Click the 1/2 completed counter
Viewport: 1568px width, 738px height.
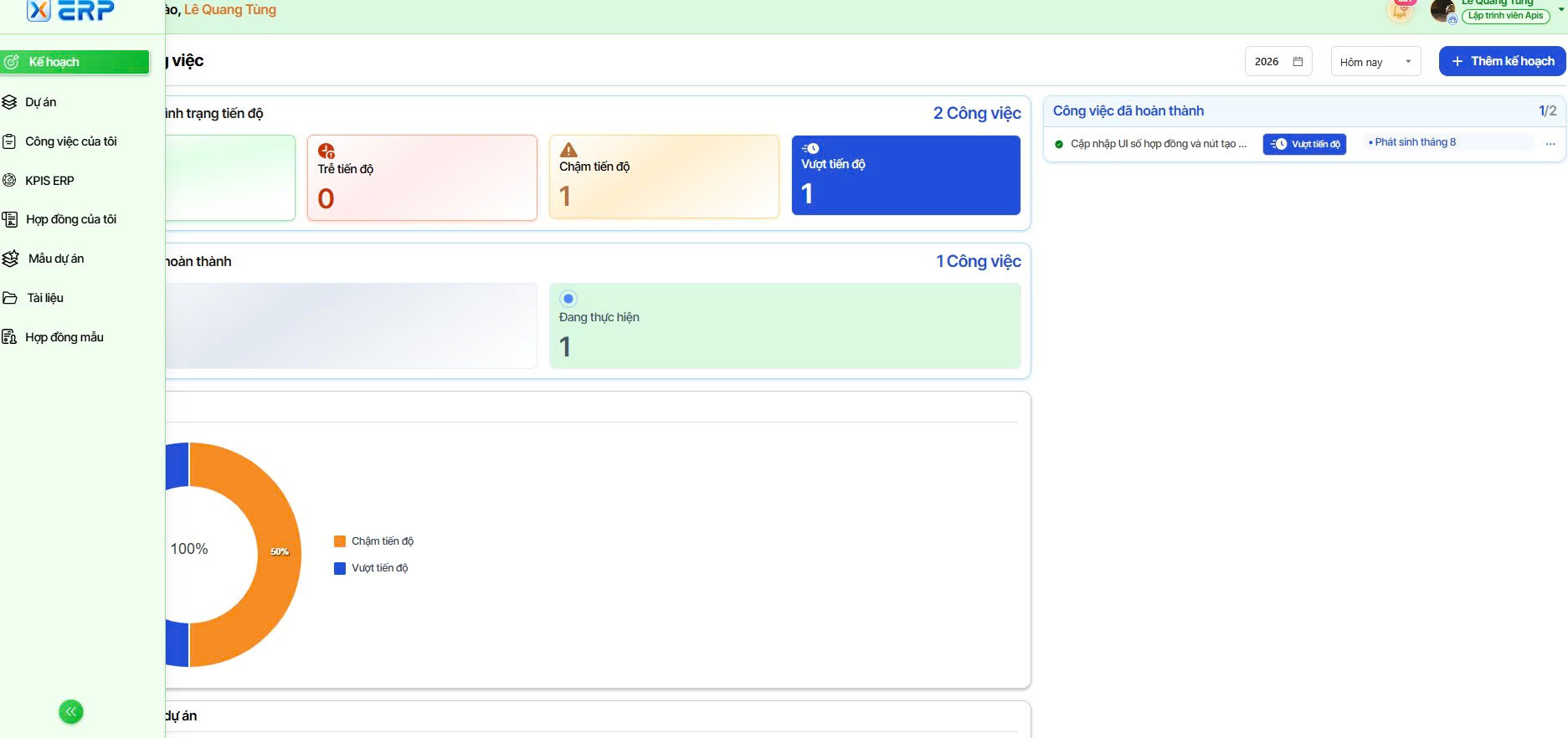click(1548, 111)
